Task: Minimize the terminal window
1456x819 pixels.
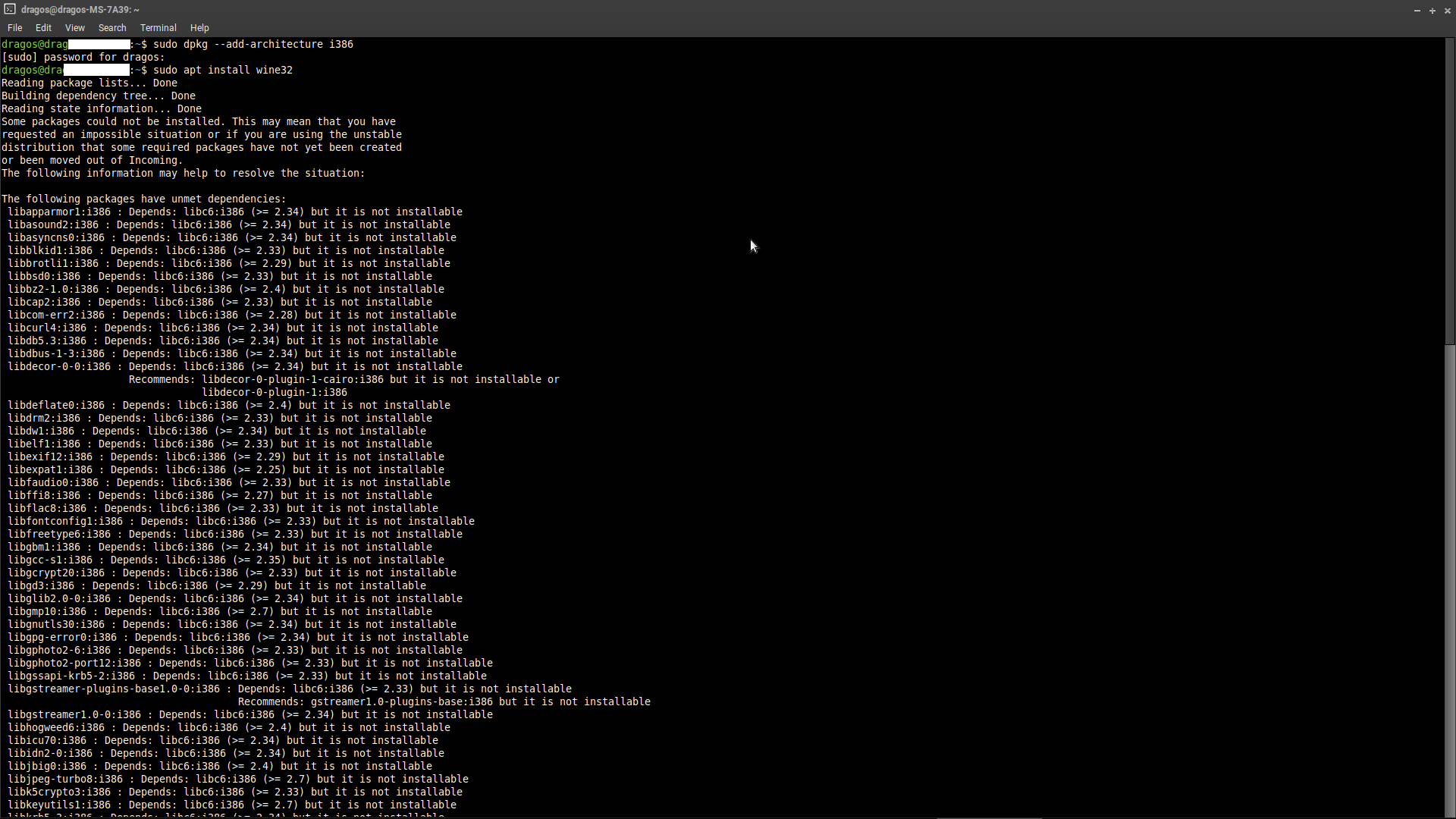Action: pyautogui.click(x=1417, y=11)
